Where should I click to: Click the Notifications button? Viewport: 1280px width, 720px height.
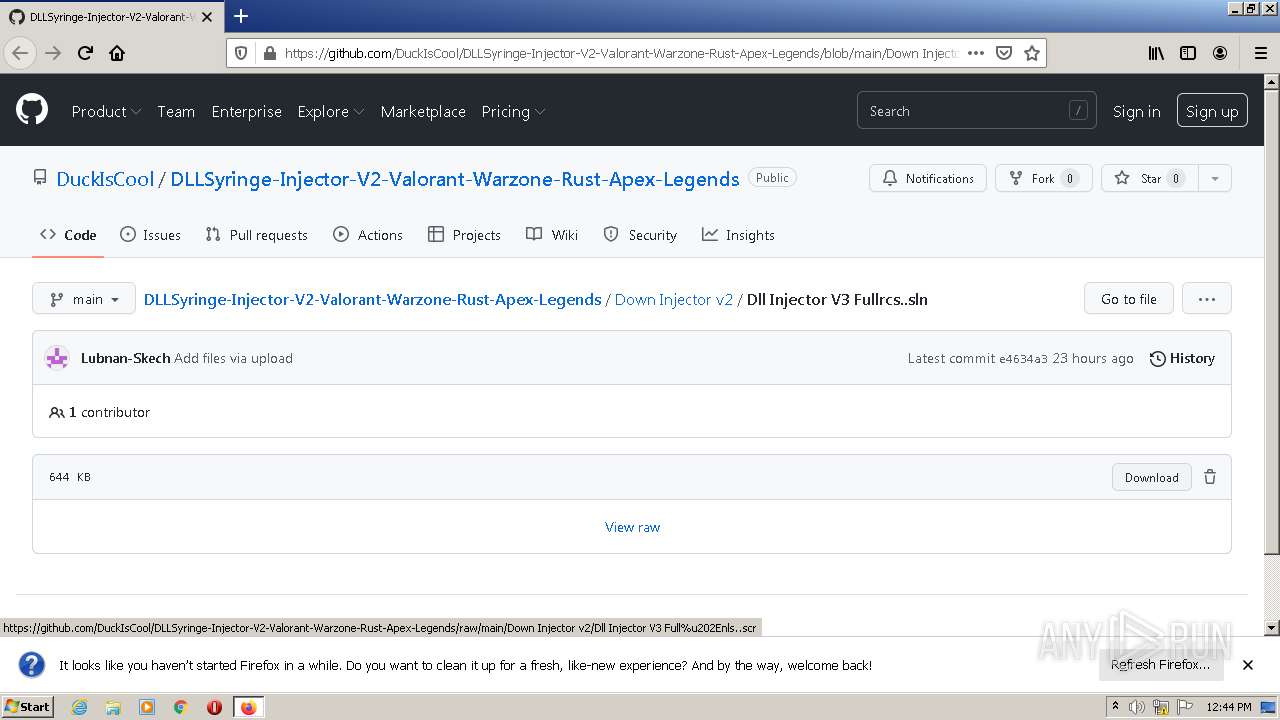click(928, 178)
